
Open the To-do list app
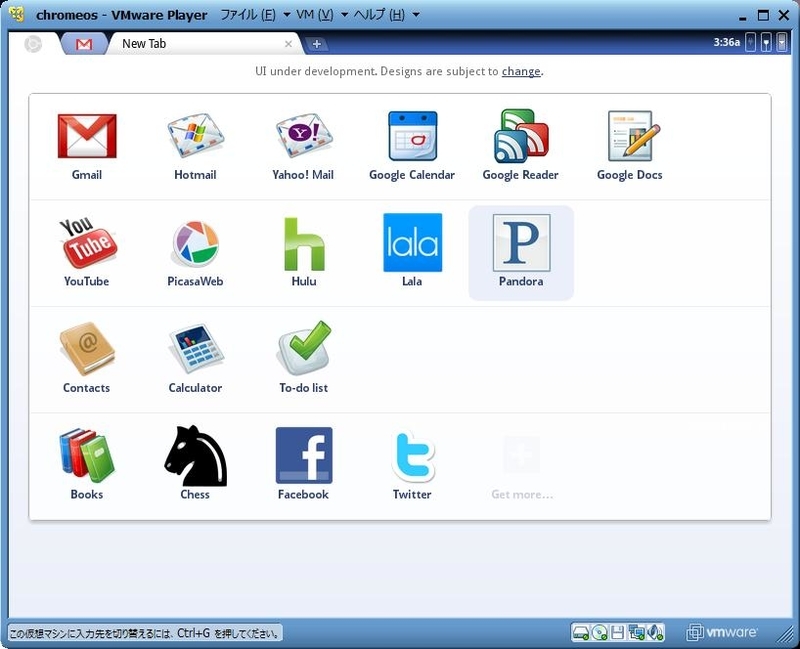(304, 359)
